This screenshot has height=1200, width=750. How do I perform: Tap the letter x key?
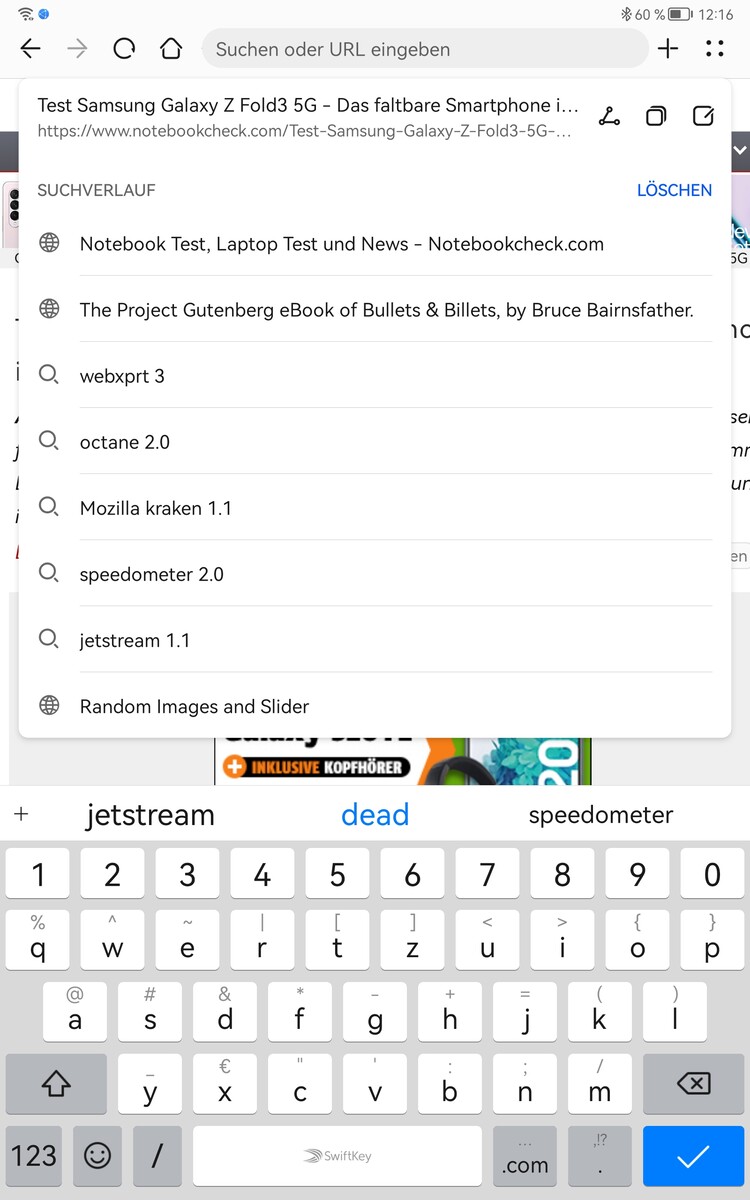tap(225, 1084)
